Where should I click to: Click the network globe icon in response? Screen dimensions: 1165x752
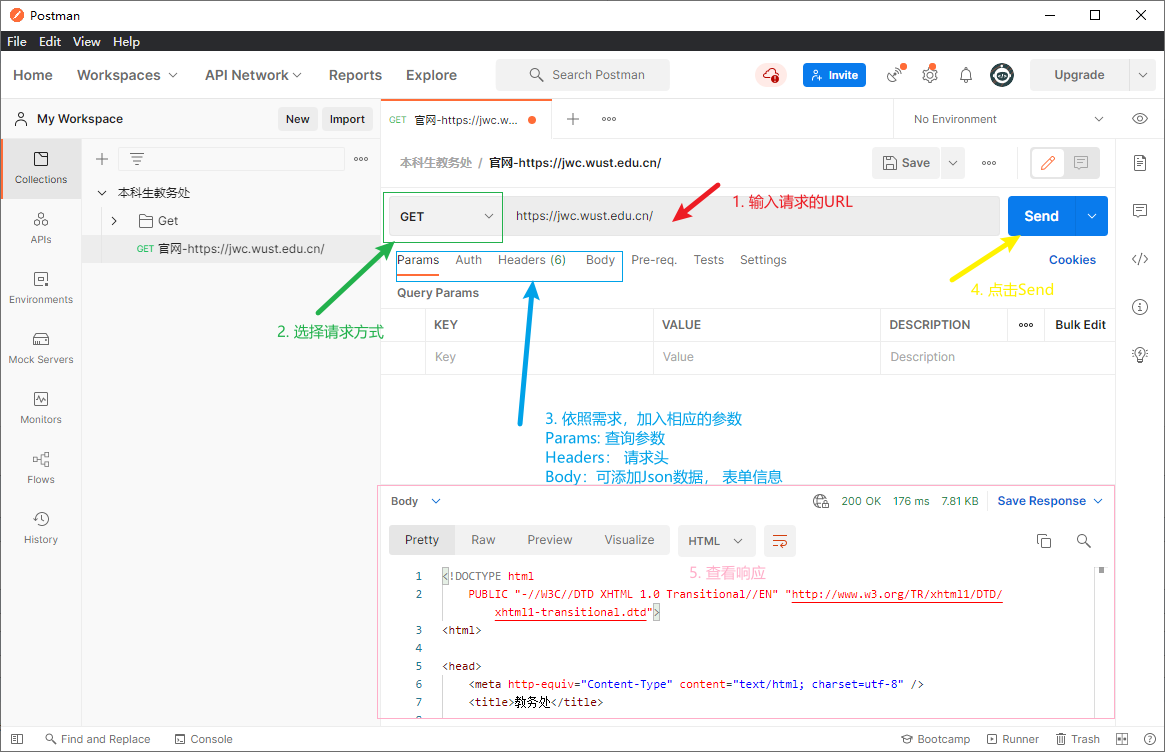click(821, 501)
